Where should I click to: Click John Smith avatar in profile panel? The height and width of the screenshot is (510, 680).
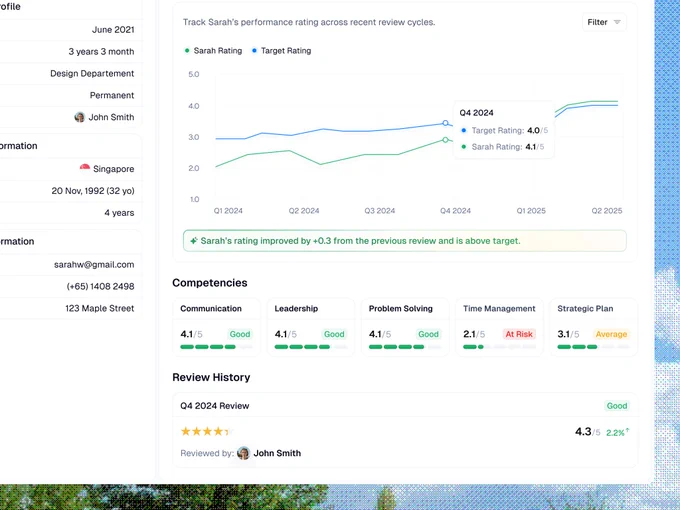pos(79,117)
